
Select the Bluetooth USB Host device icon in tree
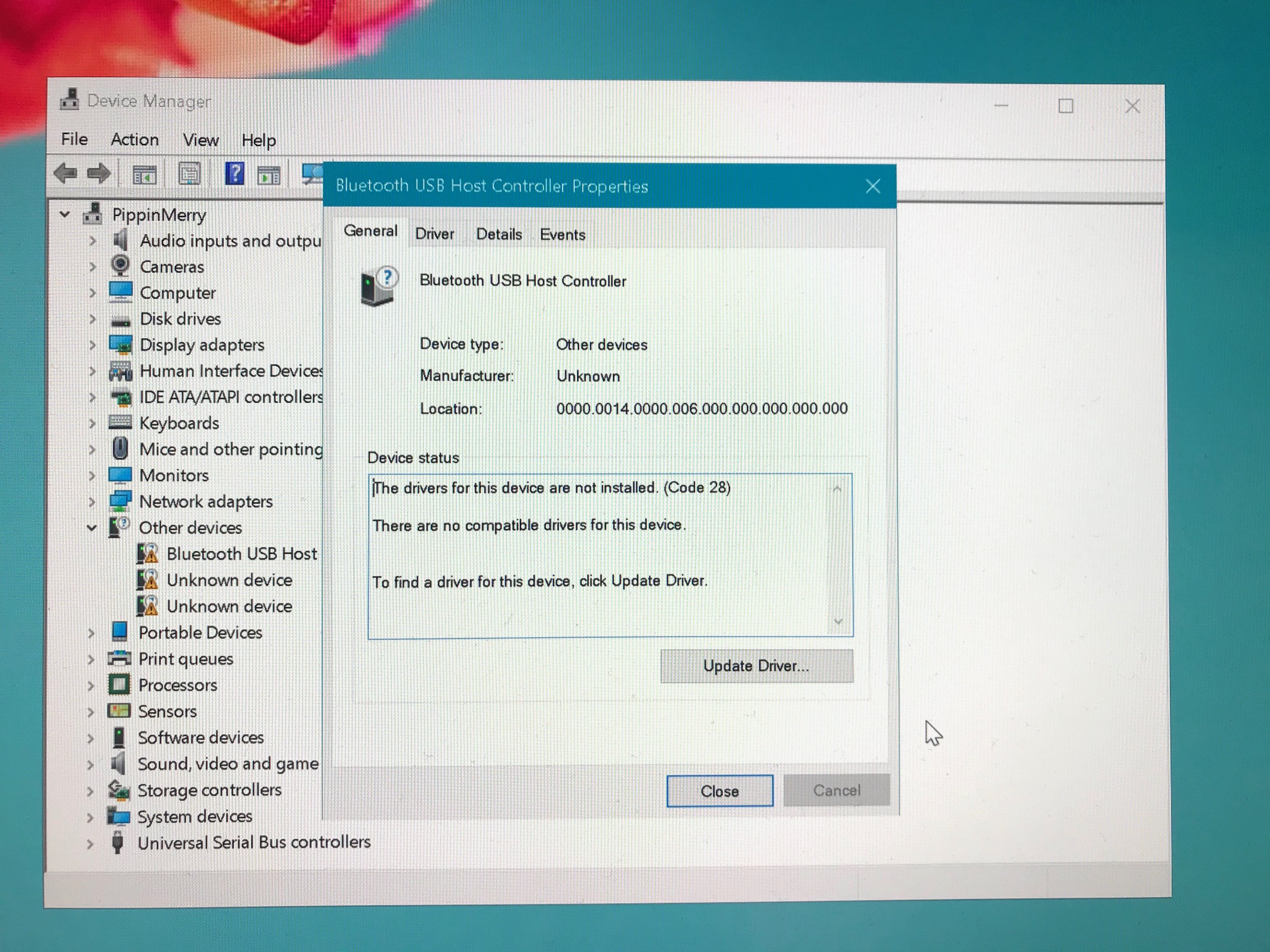[148, 554]
